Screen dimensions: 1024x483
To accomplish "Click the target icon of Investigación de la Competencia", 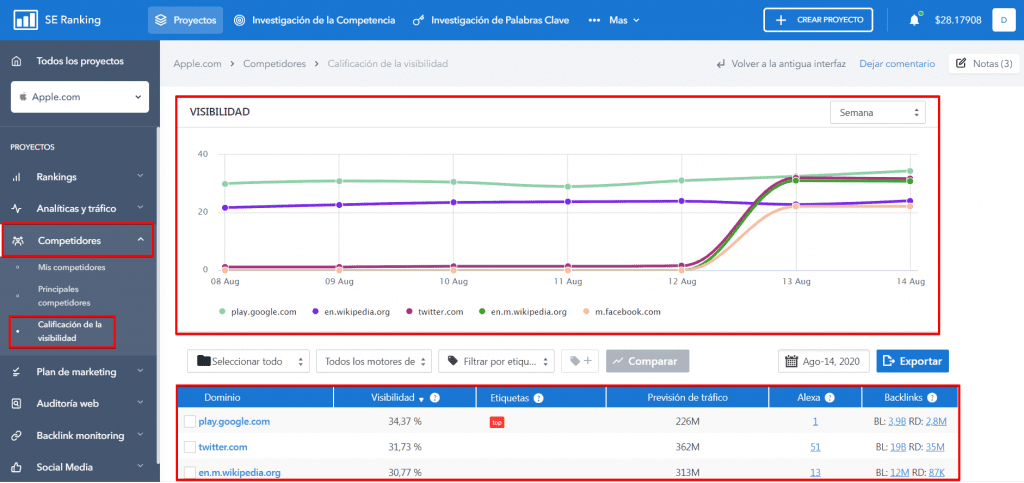I will [240, 20].
